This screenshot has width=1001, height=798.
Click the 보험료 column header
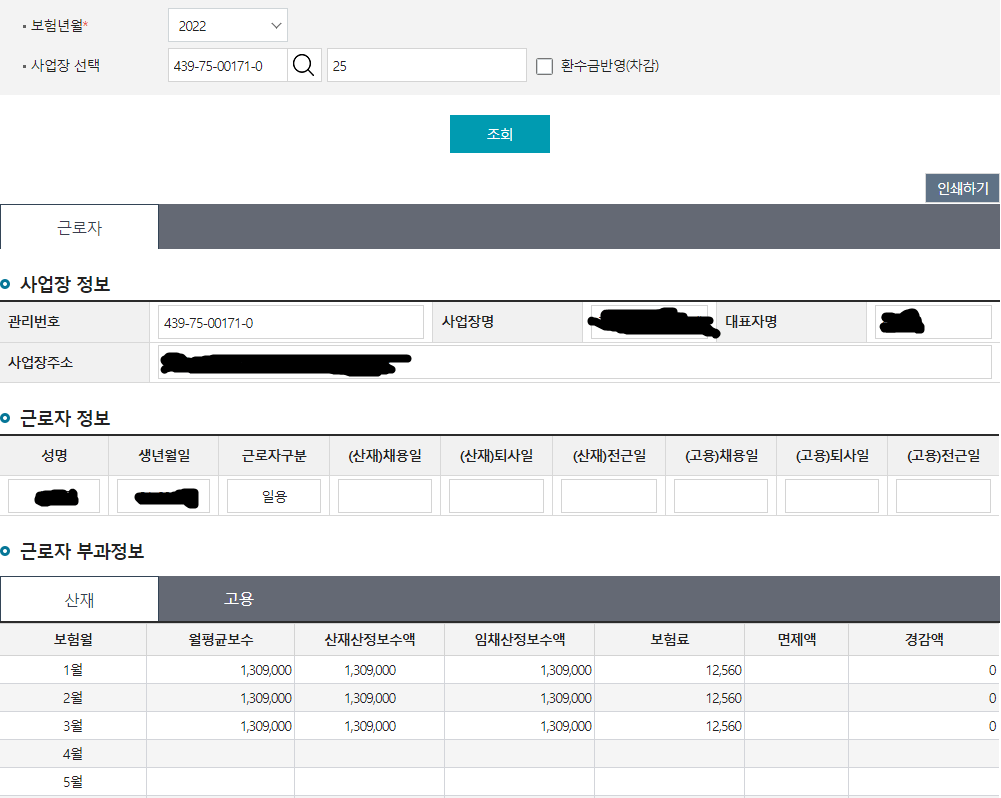669,639
